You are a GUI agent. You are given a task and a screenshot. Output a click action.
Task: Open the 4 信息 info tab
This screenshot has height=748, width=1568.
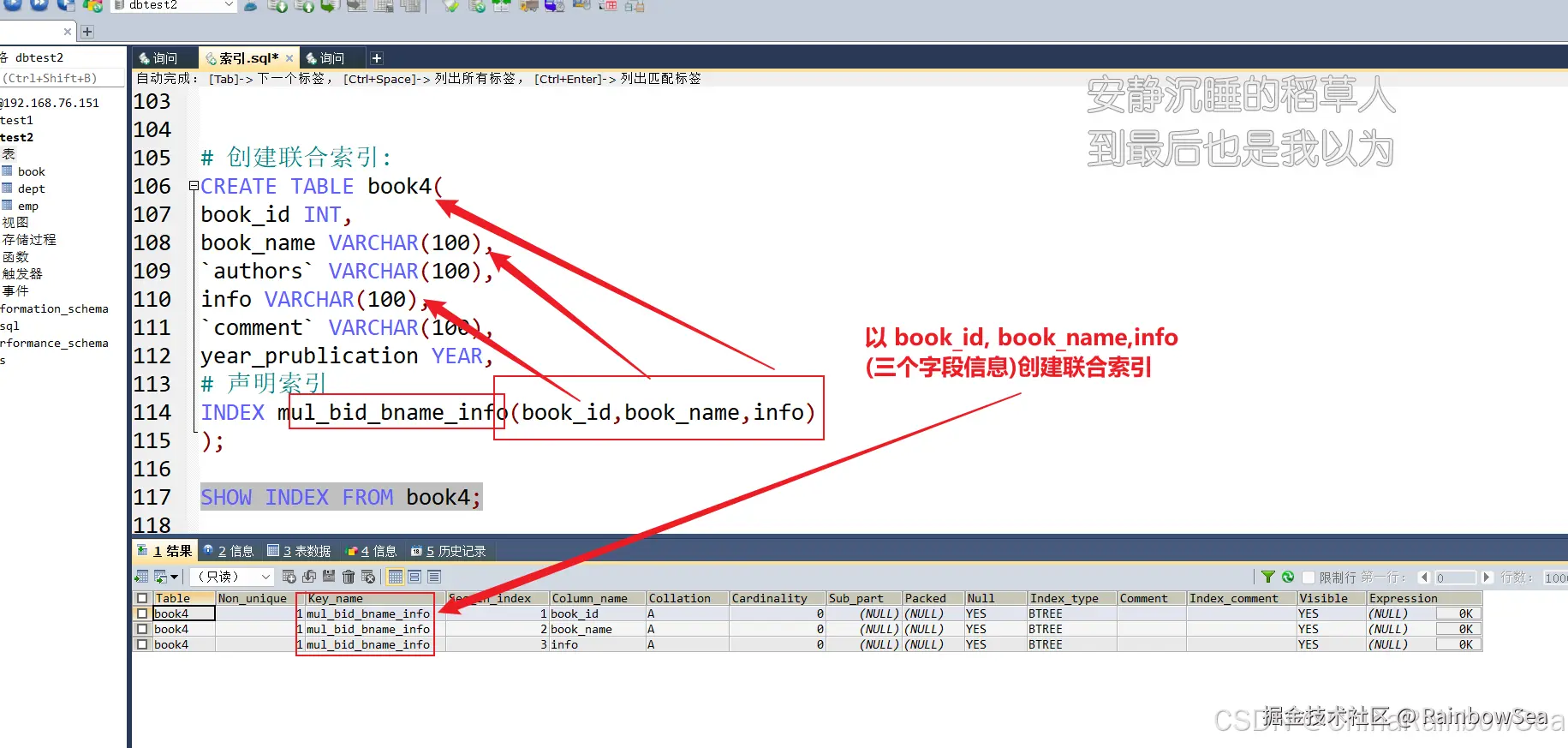pos(371,551)
